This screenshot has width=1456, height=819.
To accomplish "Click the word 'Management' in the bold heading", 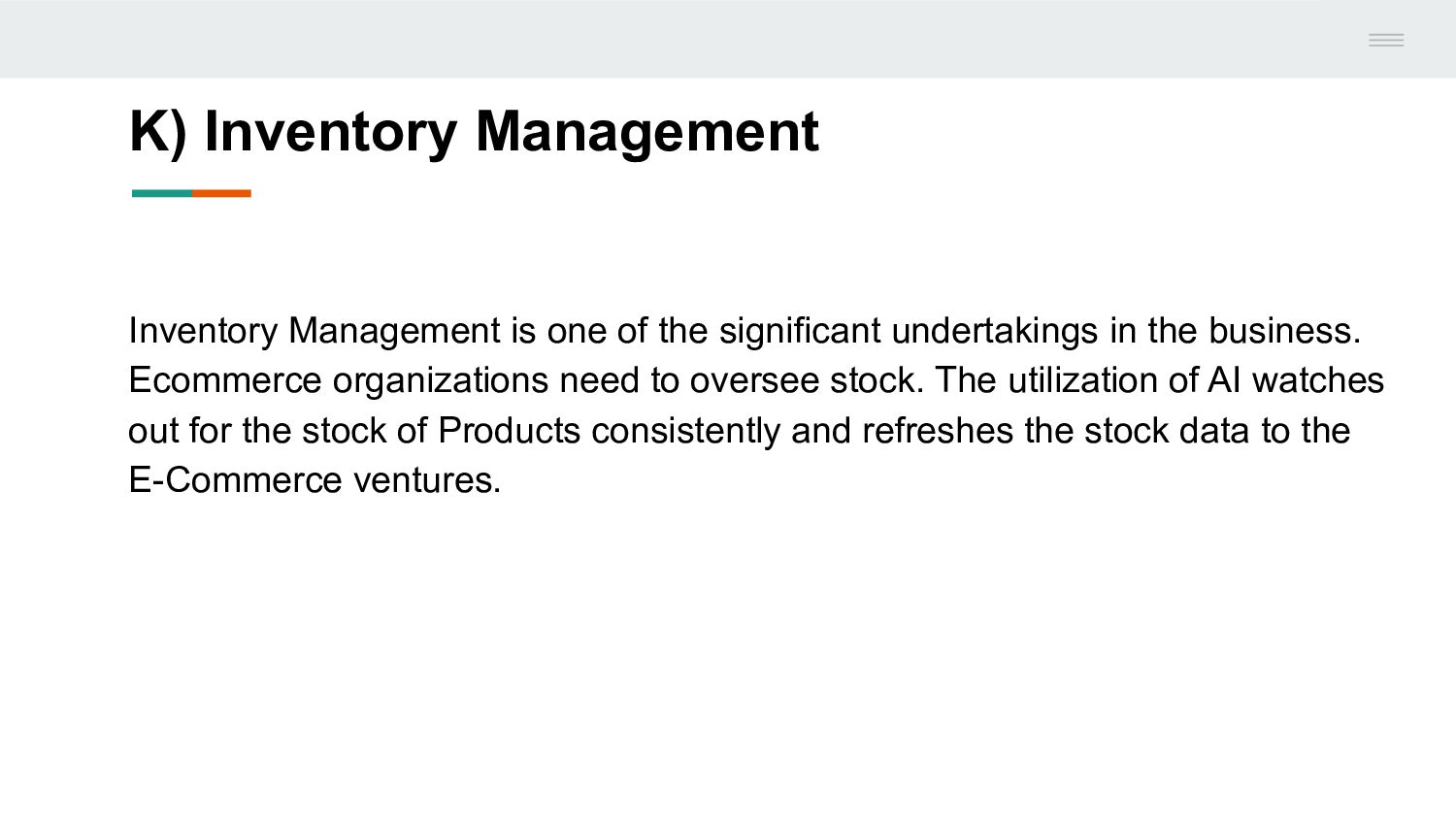I will point(646,131).
